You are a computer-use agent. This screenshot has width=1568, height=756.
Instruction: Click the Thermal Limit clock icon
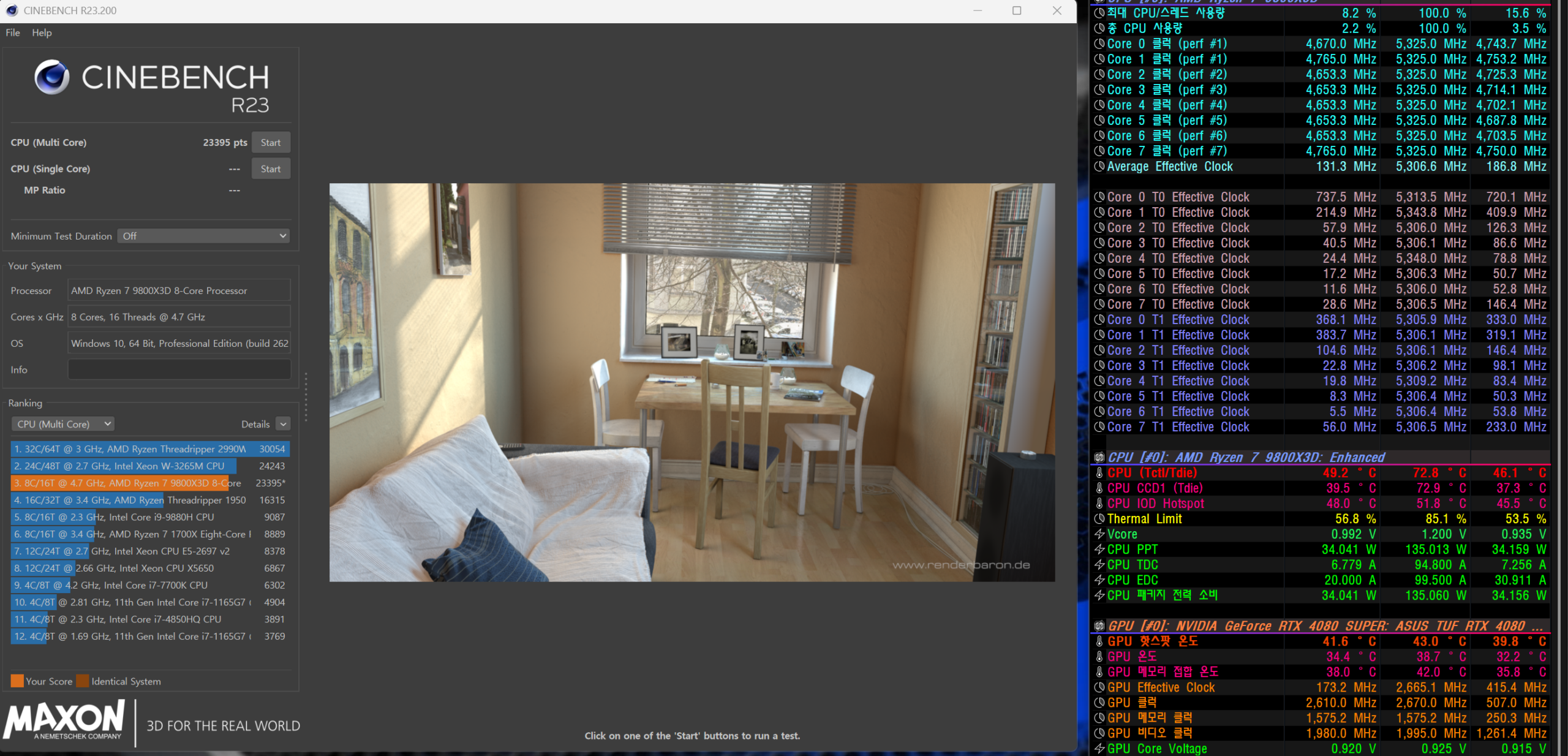[1099, 519]
